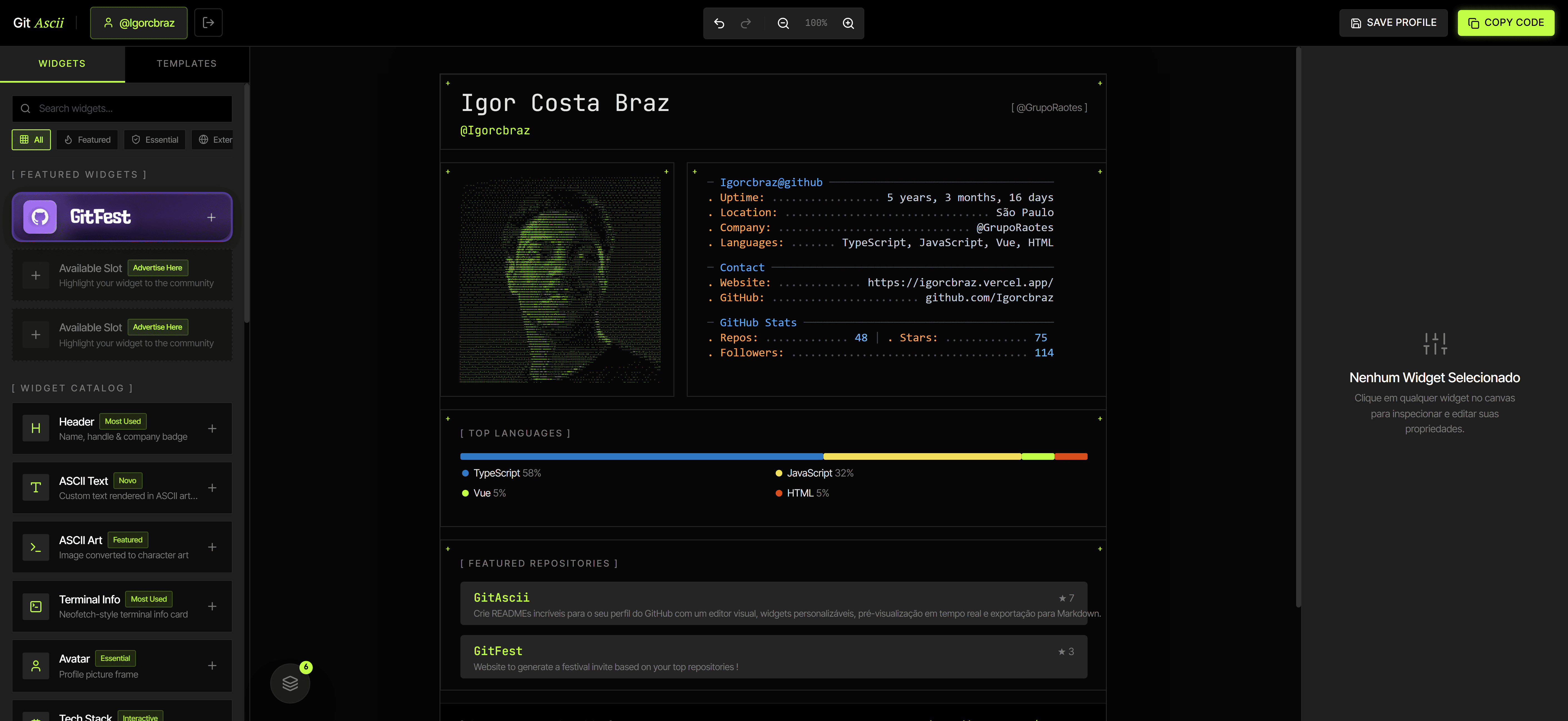Click the search magnifier icon
Screen dimensions: 1568x721
pos(25,108)
